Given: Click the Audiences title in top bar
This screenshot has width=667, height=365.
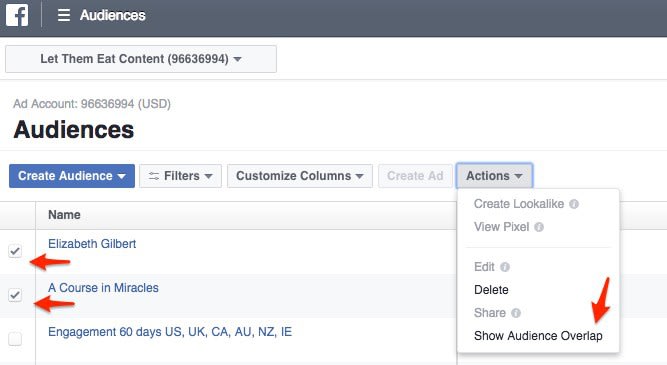Looking at the screenshot, I should [113, 15].
